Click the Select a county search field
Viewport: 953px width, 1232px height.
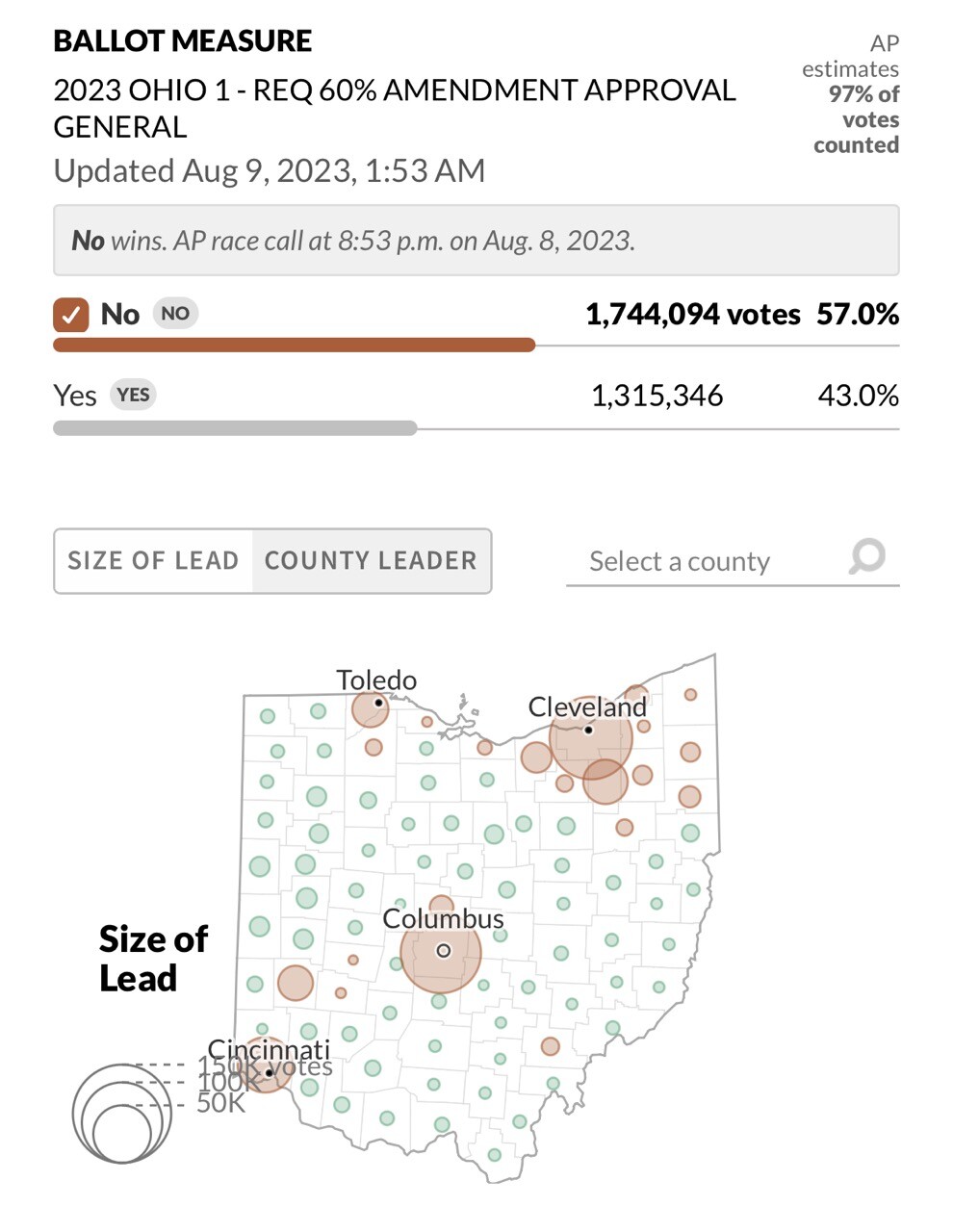703,561
